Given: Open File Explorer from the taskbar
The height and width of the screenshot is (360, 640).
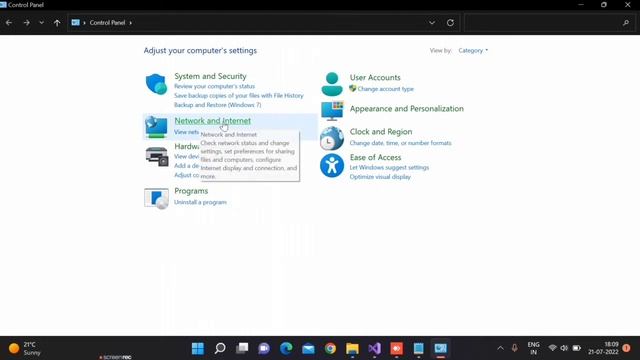Looking at the screenshot, I should (x=352, y=349).
